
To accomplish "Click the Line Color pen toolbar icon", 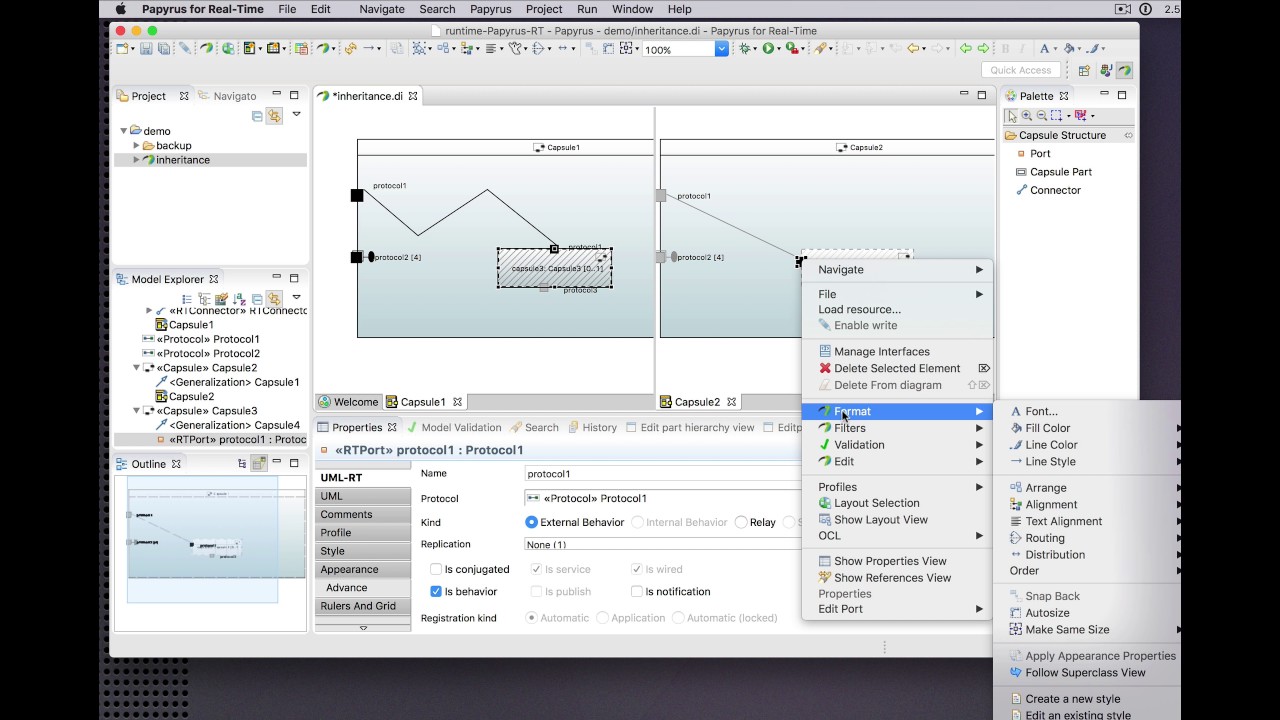I will tap(1095, 48).
